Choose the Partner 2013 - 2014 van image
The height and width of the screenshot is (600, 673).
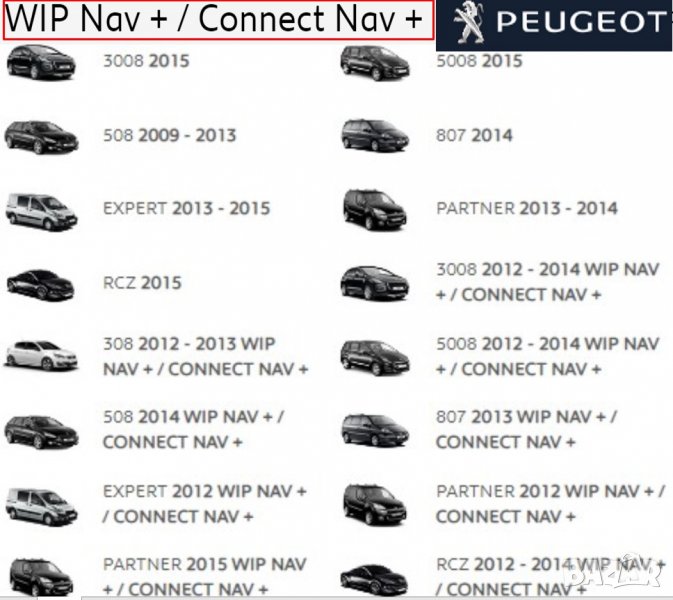pos(375,210)
